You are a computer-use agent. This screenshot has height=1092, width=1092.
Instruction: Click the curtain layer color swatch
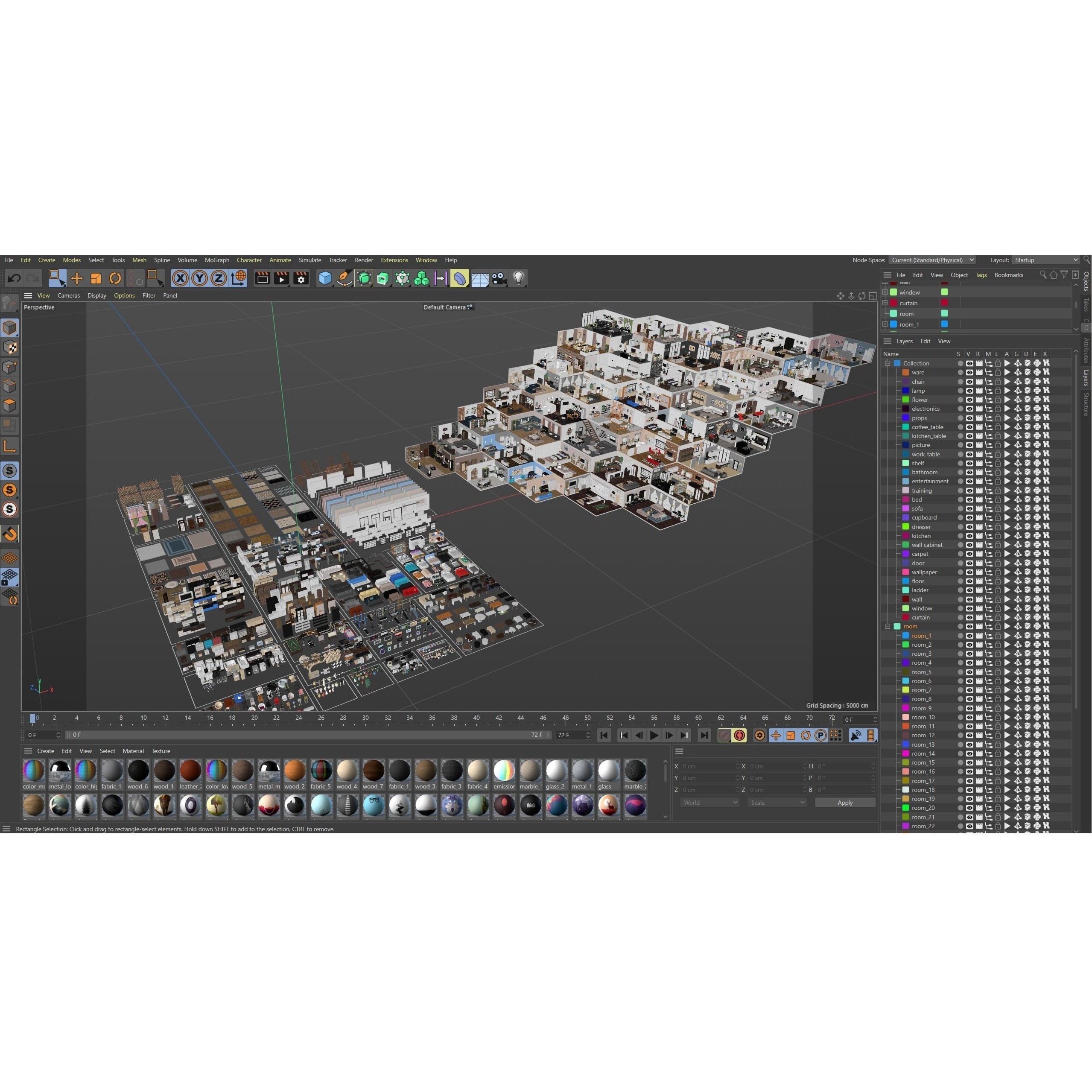906,617
